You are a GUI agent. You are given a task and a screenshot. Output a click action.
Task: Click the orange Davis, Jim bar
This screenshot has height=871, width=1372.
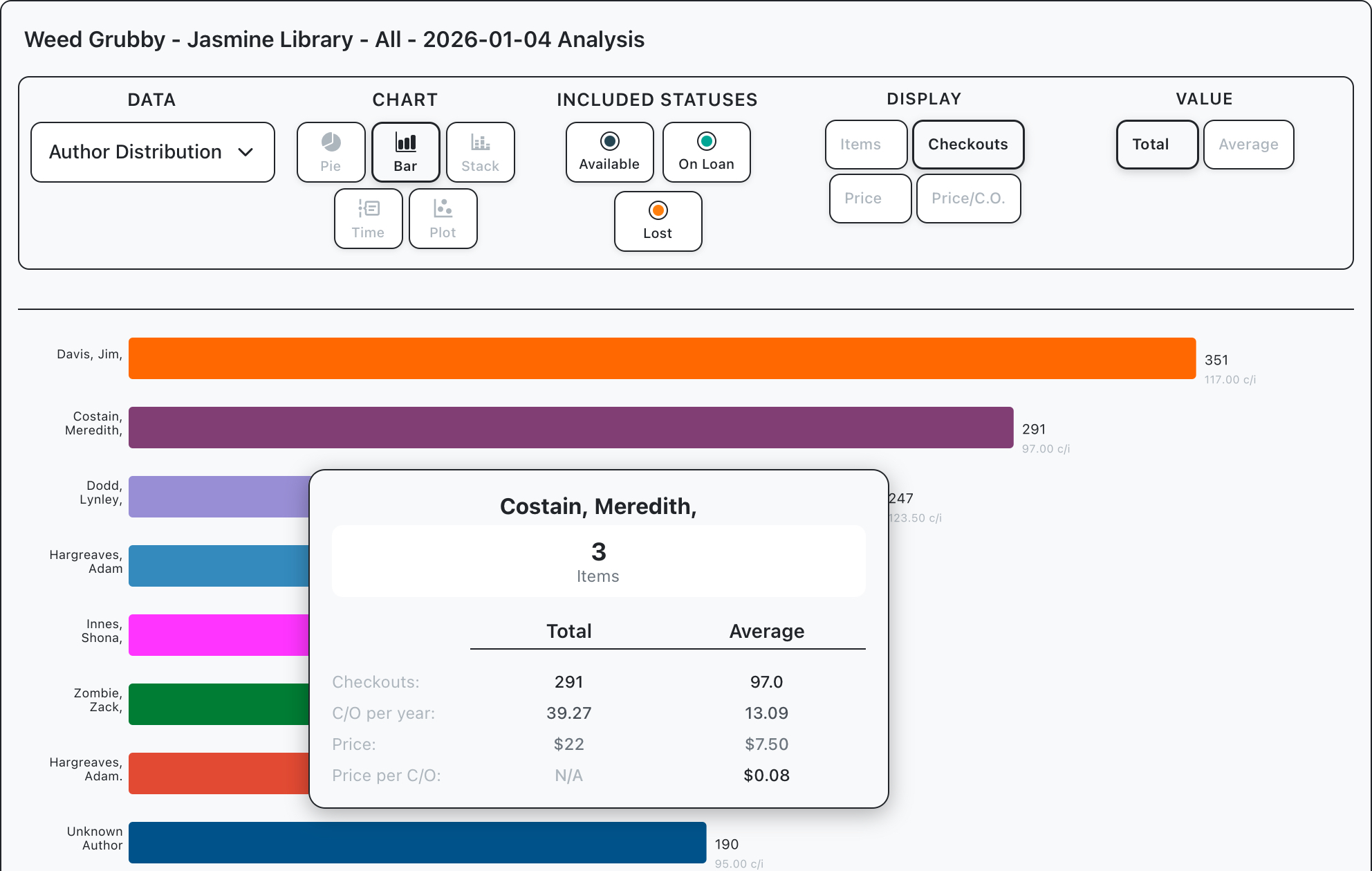click(x=662, y=358)
